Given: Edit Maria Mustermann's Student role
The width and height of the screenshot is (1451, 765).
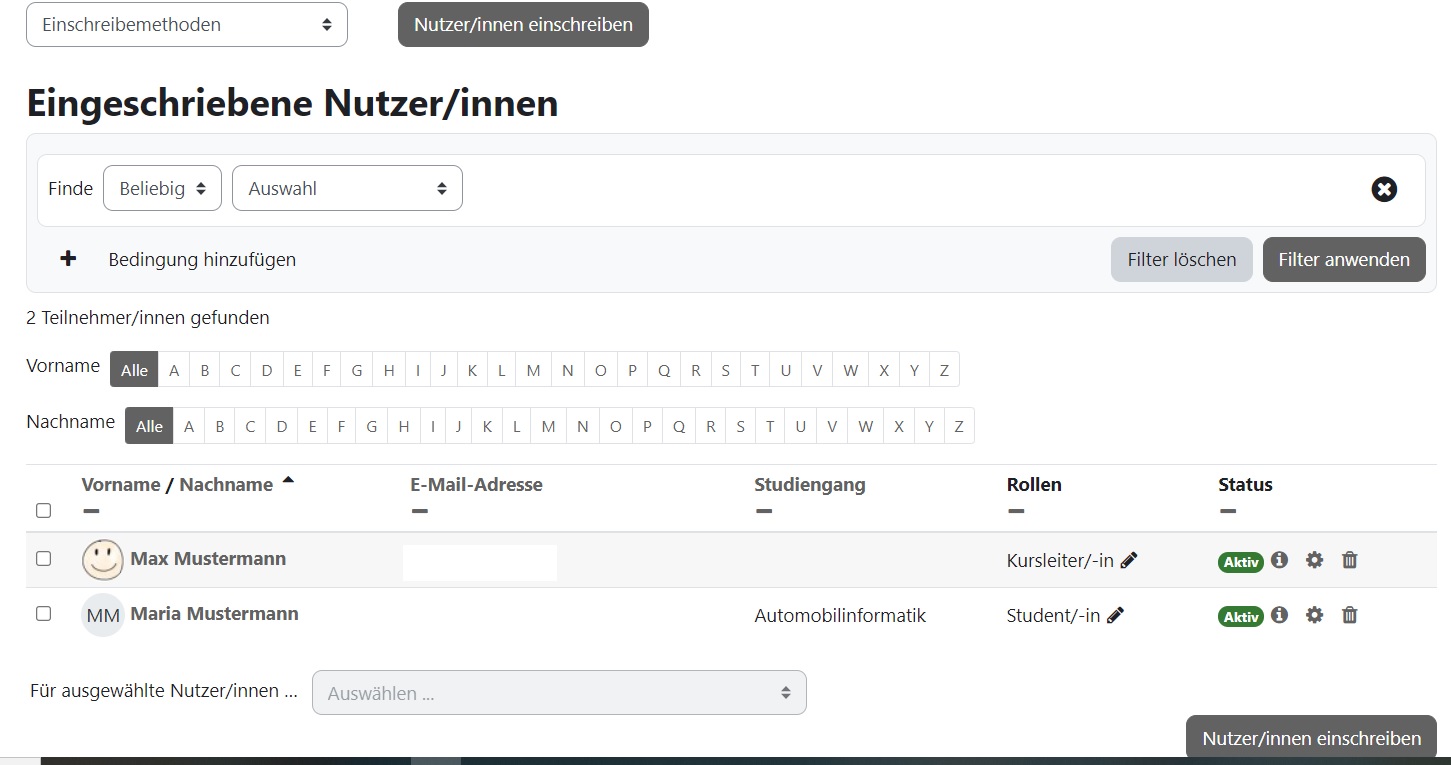Looking at the screenshot, I should pyautogui.click(x=1116, y=615).
